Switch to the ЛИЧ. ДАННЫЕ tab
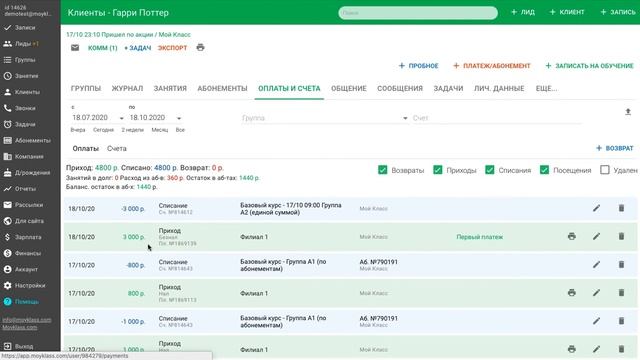Image resolution: width=640 pixels, height=360 pixels. tap(499, 89)
